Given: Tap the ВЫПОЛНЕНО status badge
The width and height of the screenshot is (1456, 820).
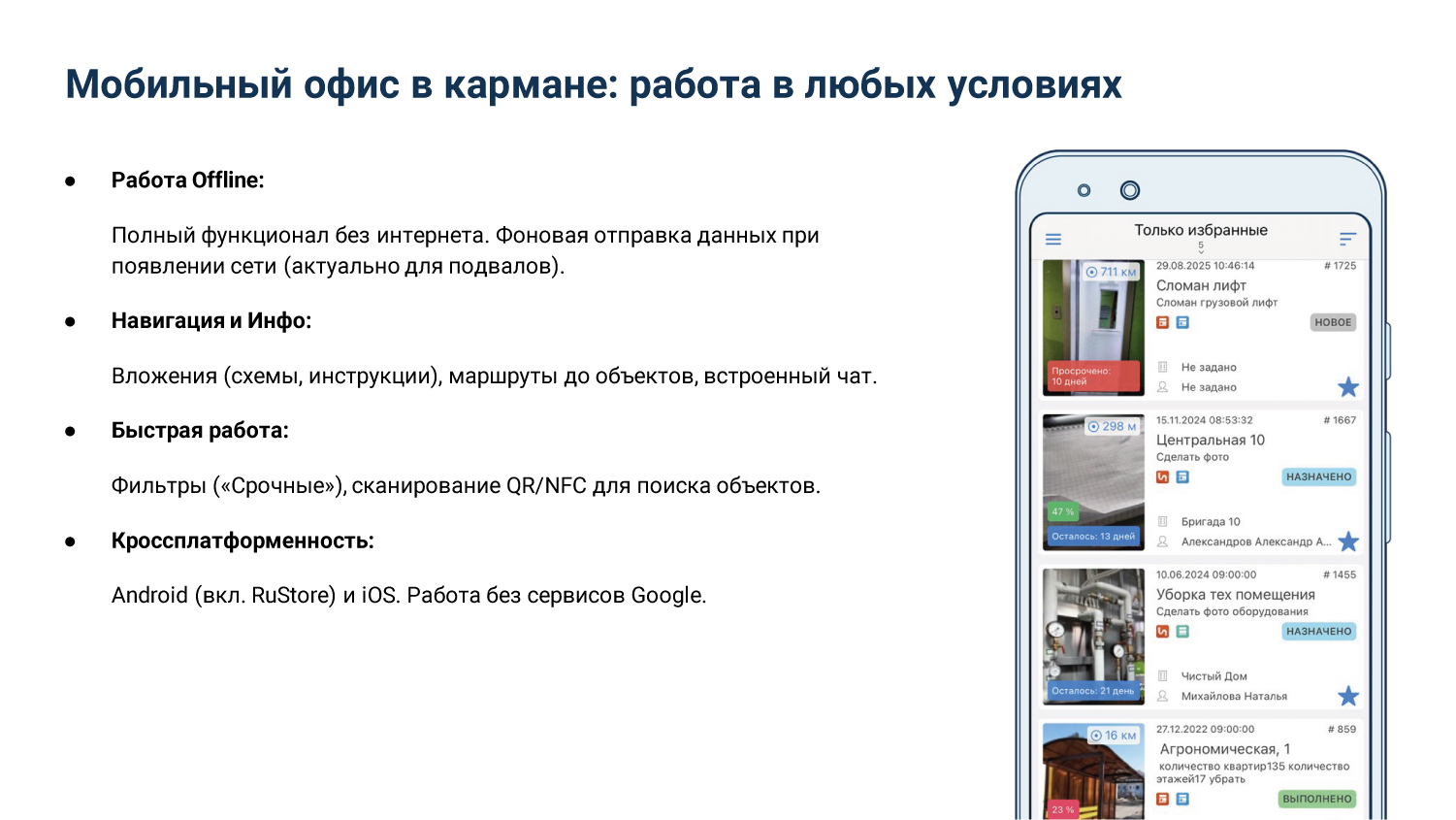Looking at the screenshot, I should pos(1316,799).
